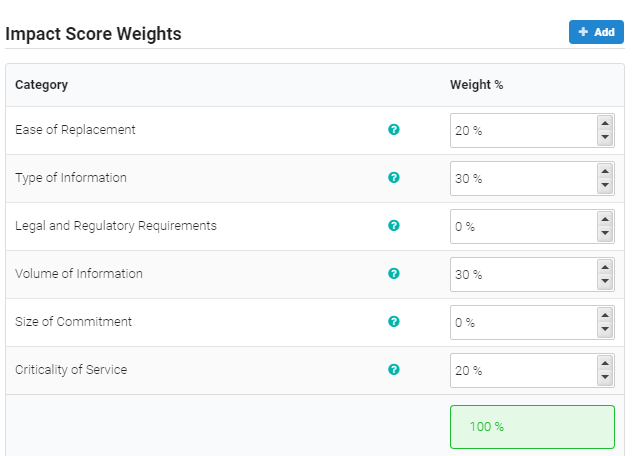Select the Ease of Replacement weight field
The width and height of the screenshot is (637, 456).
pos(524,130)
